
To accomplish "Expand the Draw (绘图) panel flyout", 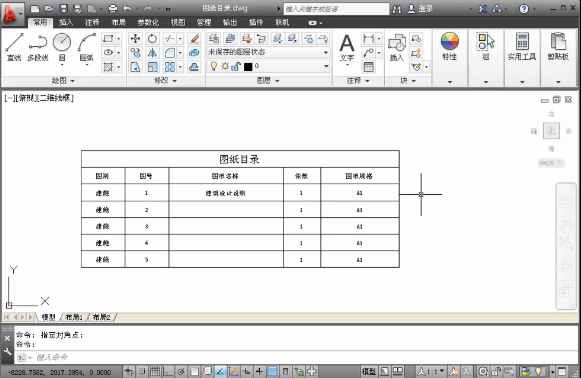I will click(63, 80).
